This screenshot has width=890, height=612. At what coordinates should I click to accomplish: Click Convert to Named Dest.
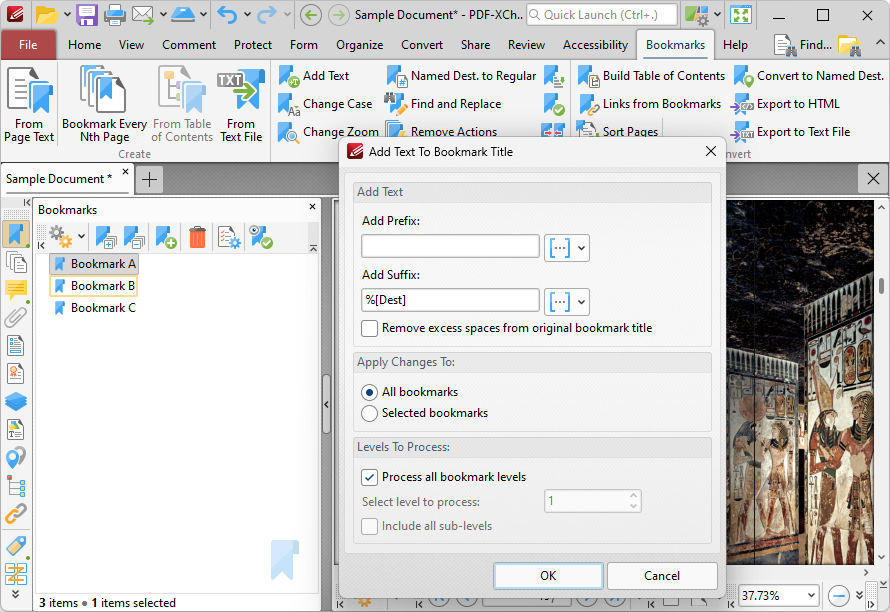[809, 76]
